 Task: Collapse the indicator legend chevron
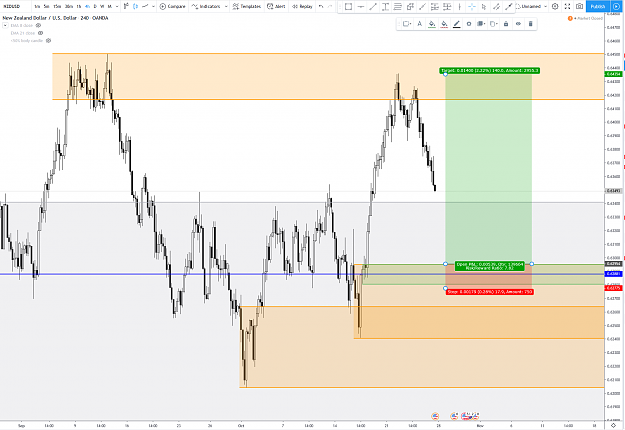(5, 26)
